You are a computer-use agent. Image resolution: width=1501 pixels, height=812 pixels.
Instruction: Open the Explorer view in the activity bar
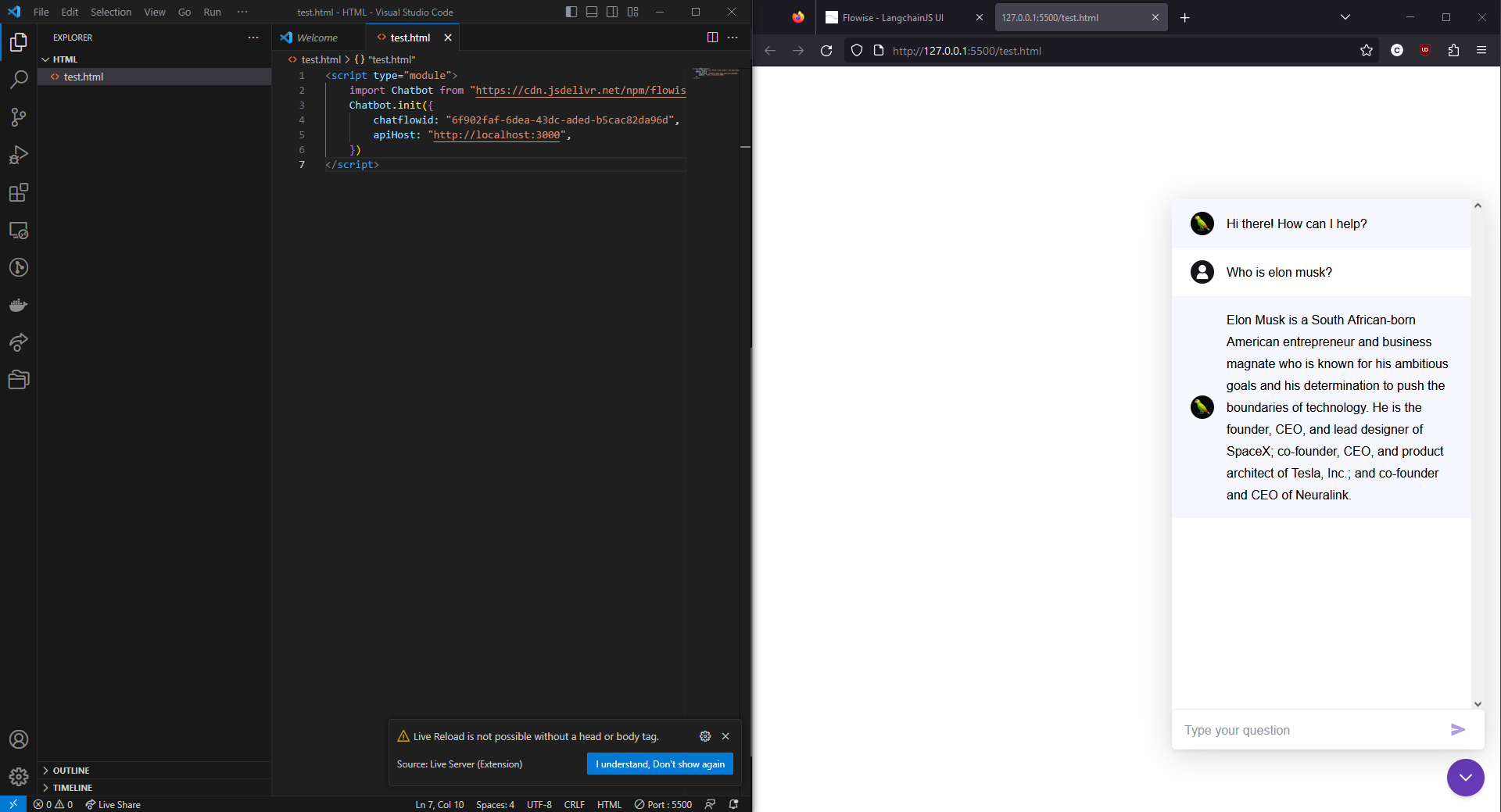click(x=19, y=42)
